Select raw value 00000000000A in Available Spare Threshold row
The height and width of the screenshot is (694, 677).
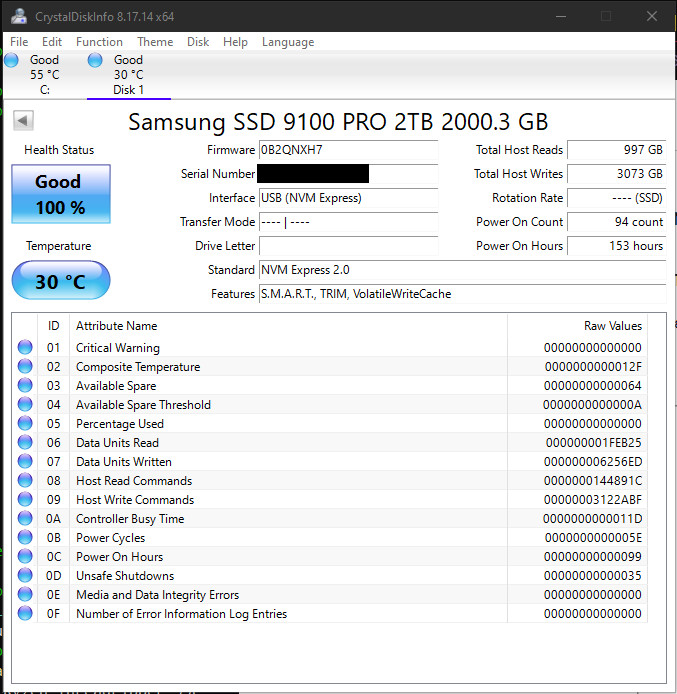point(592,405)
